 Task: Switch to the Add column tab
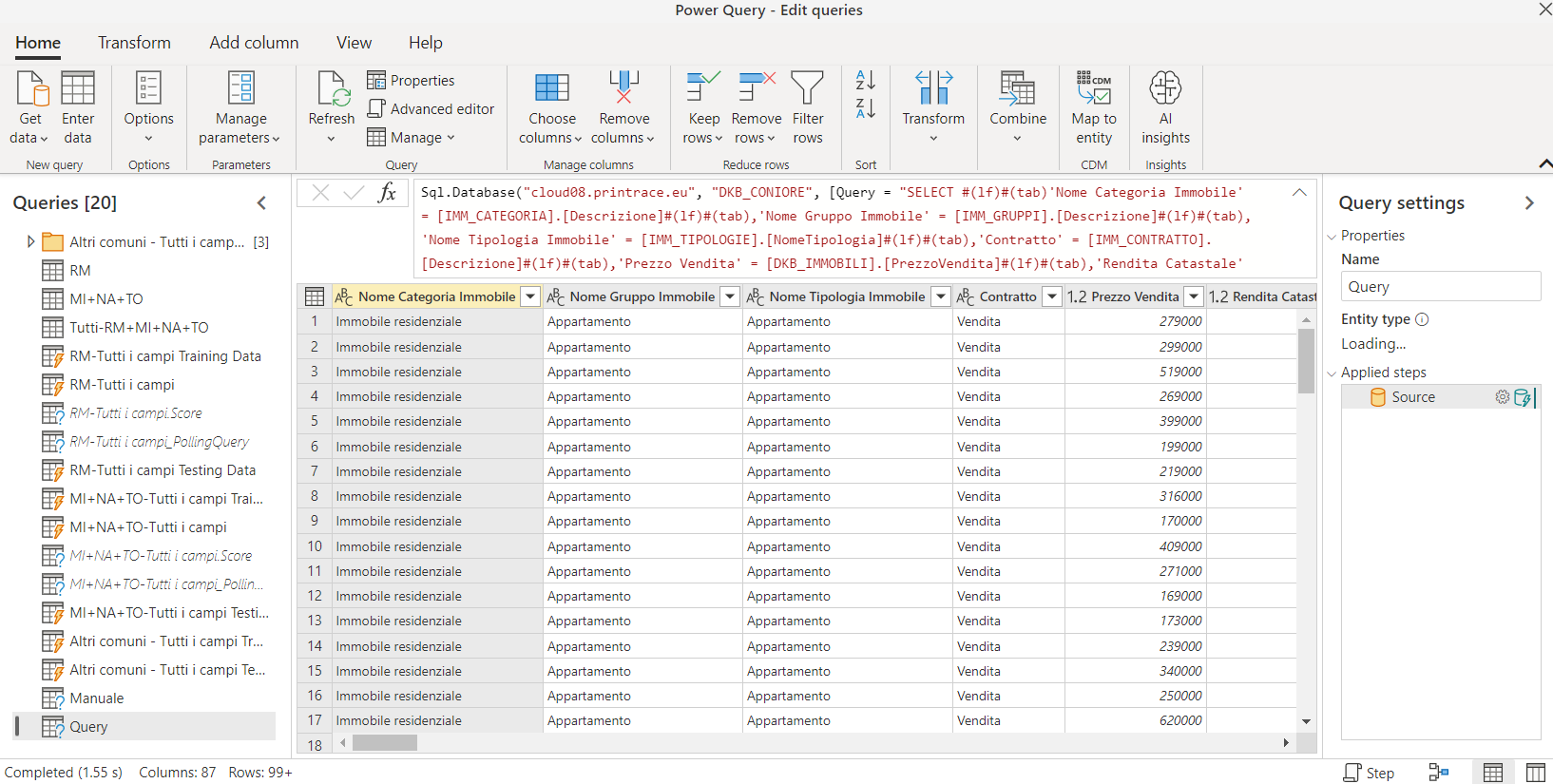[x=254, y=43]
